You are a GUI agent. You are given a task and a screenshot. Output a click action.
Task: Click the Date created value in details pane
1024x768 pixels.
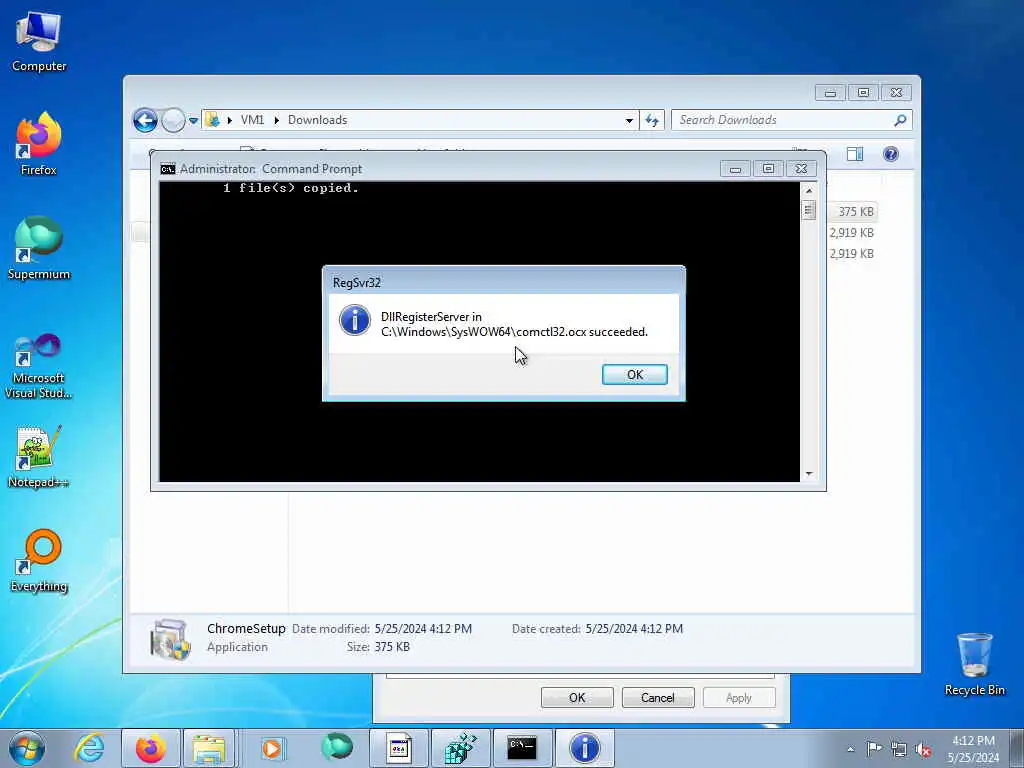point(634,628)
